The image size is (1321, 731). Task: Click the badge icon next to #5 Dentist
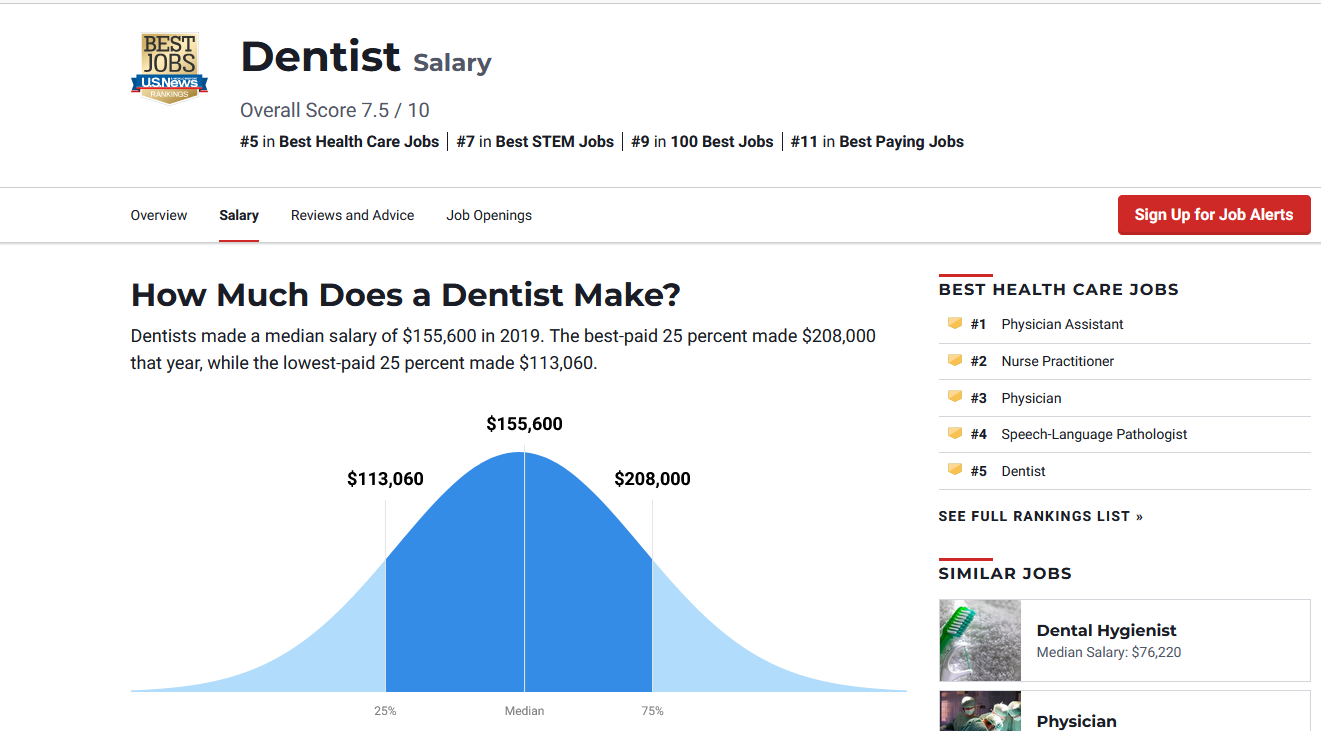click(954, 471)
